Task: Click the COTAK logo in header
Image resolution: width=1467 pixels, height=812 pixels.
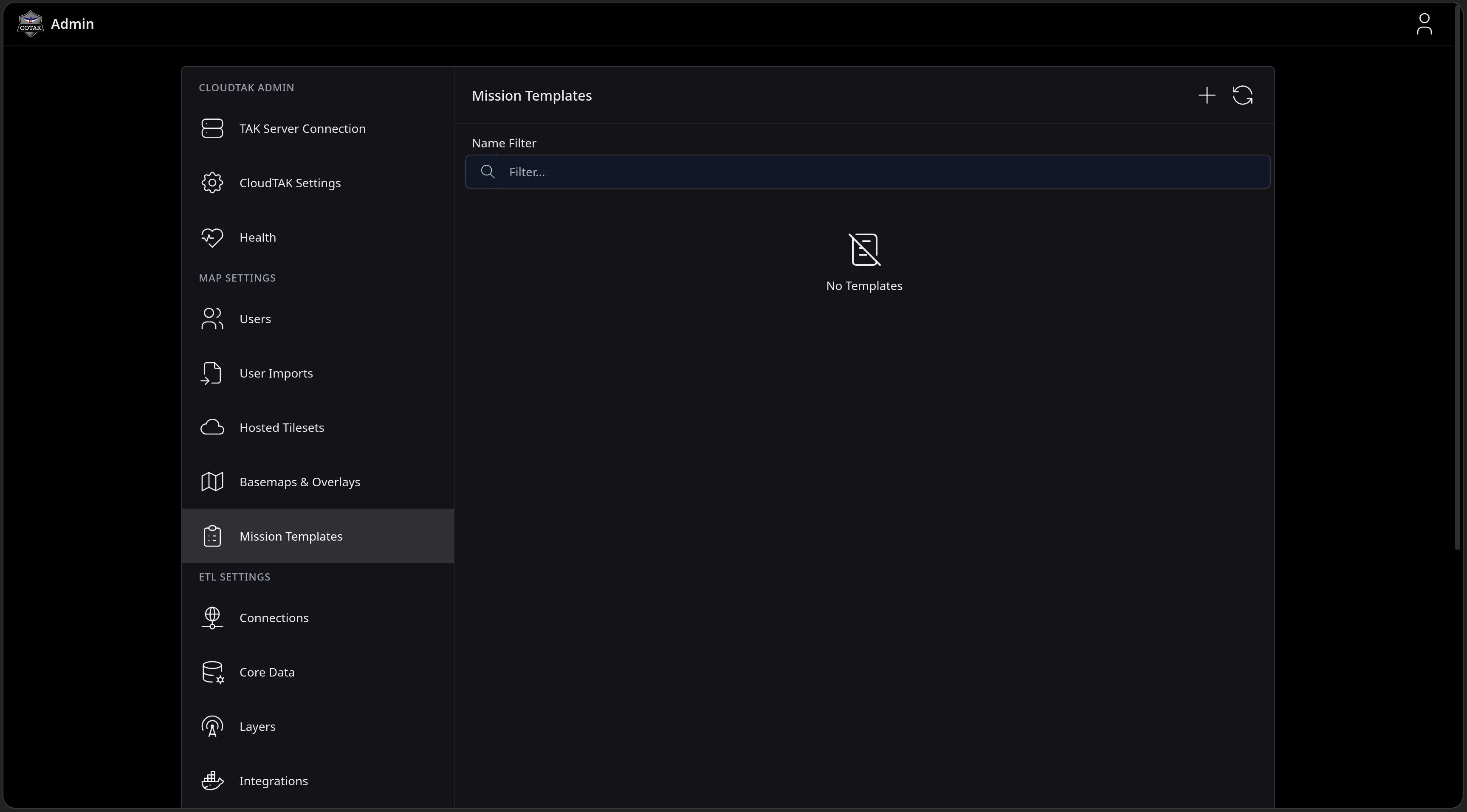Action: (x=30, y=24)
